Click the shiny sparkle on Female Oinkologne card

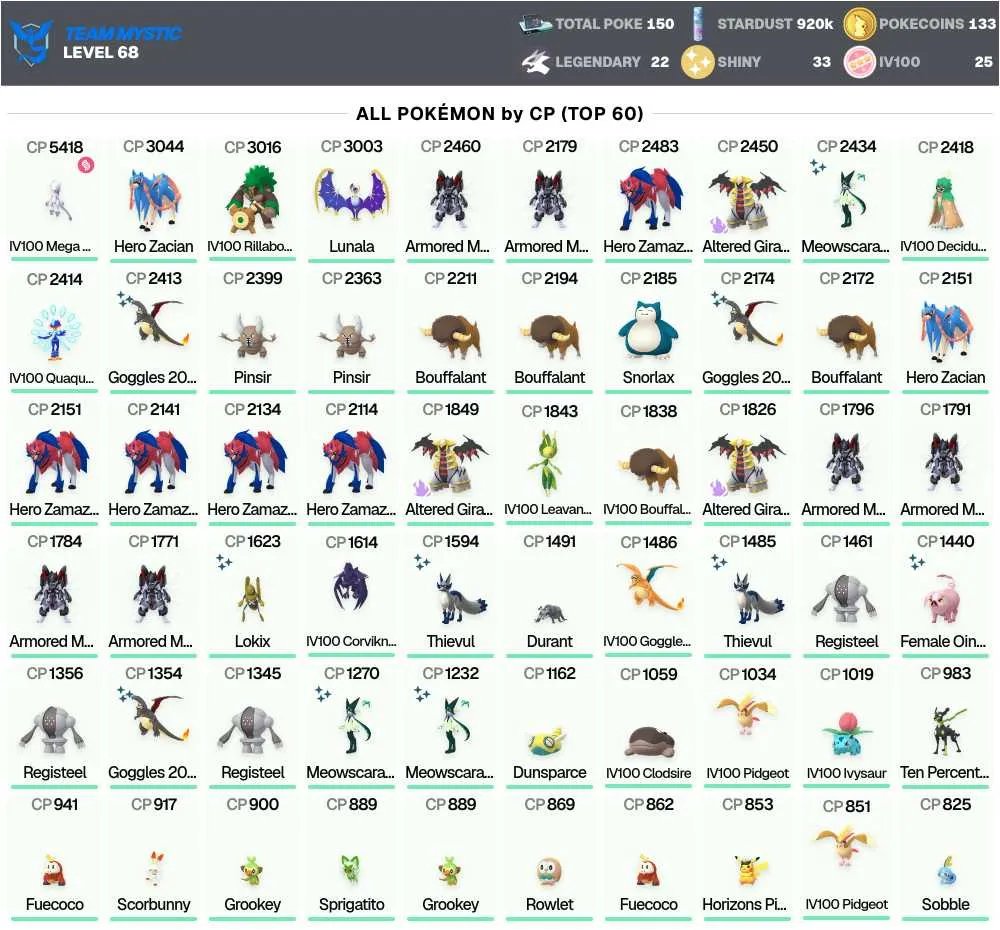pyautogui.click(x=916, y=562)
